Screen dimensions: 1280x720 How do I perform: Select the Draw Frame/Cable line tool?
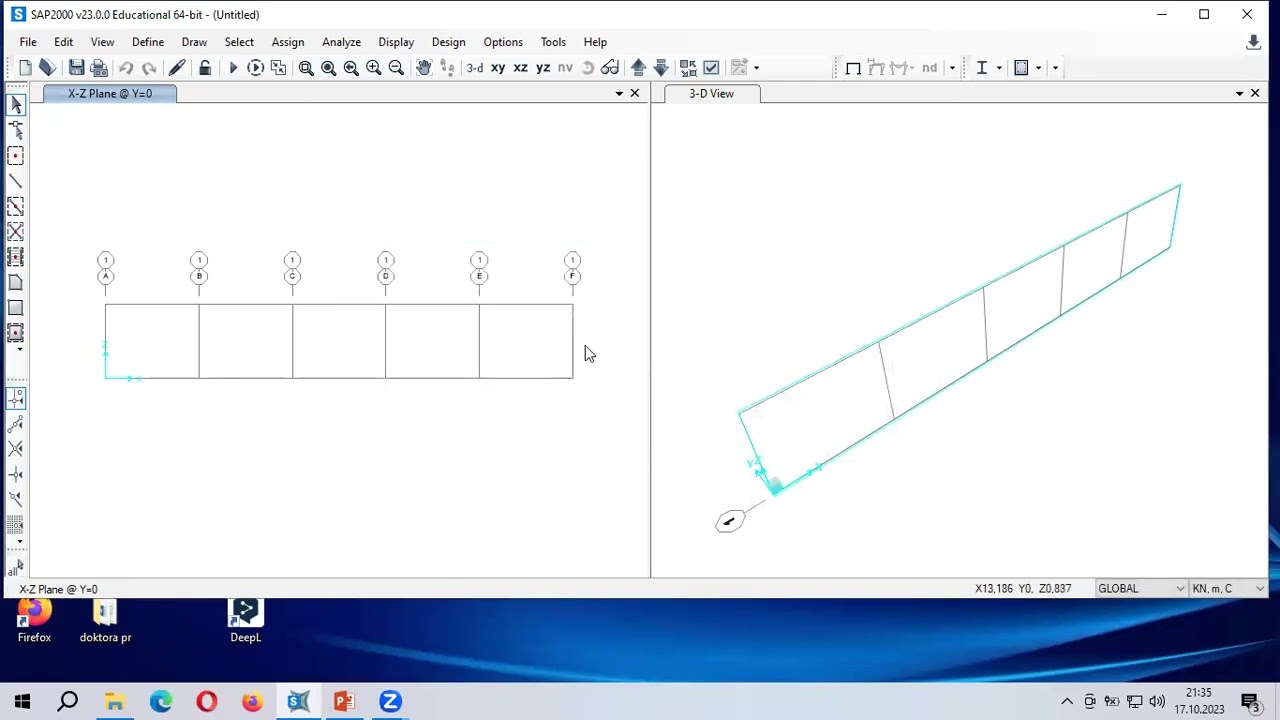16,181
